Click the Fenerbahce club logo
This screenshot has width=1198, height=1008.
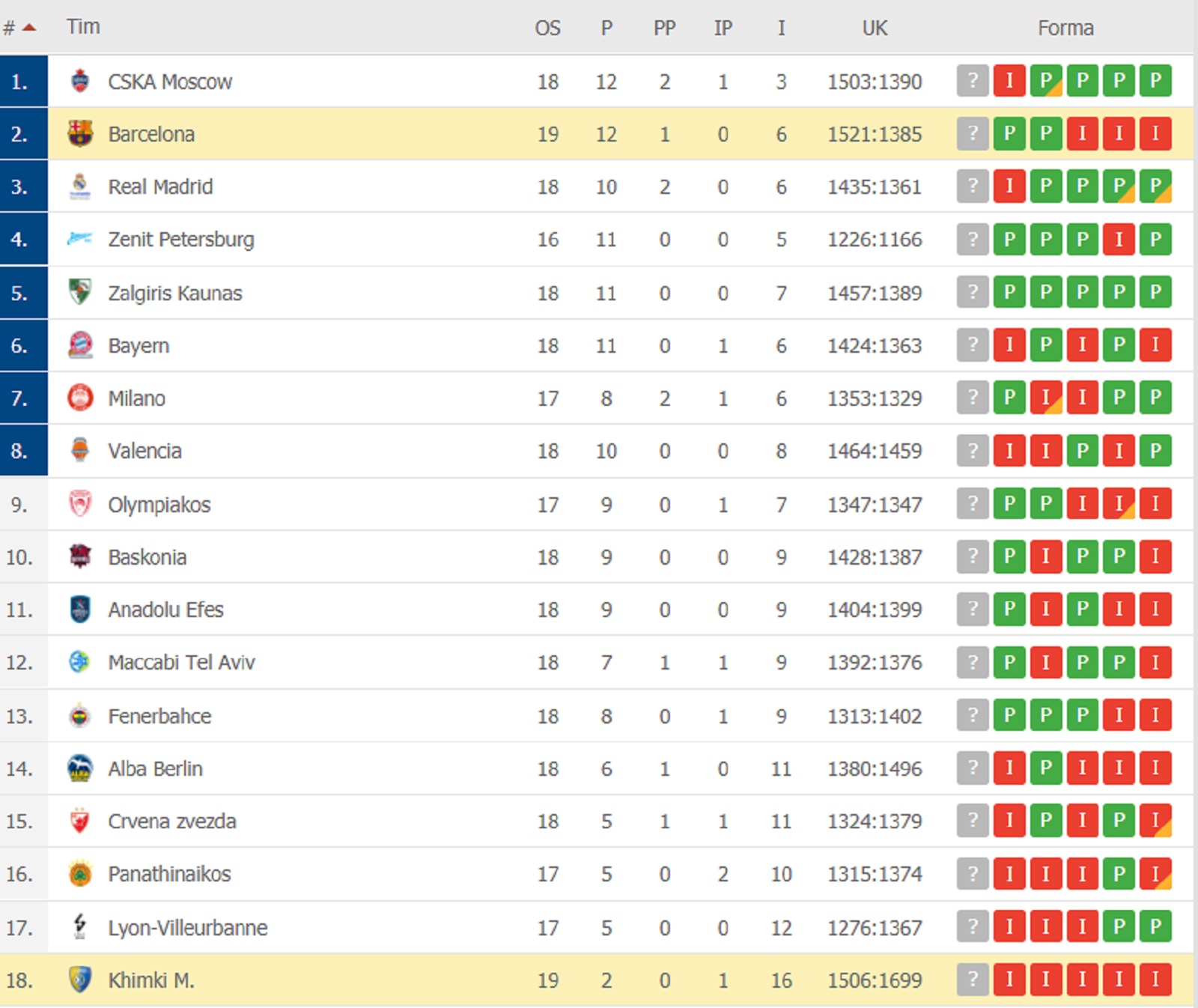80,716
